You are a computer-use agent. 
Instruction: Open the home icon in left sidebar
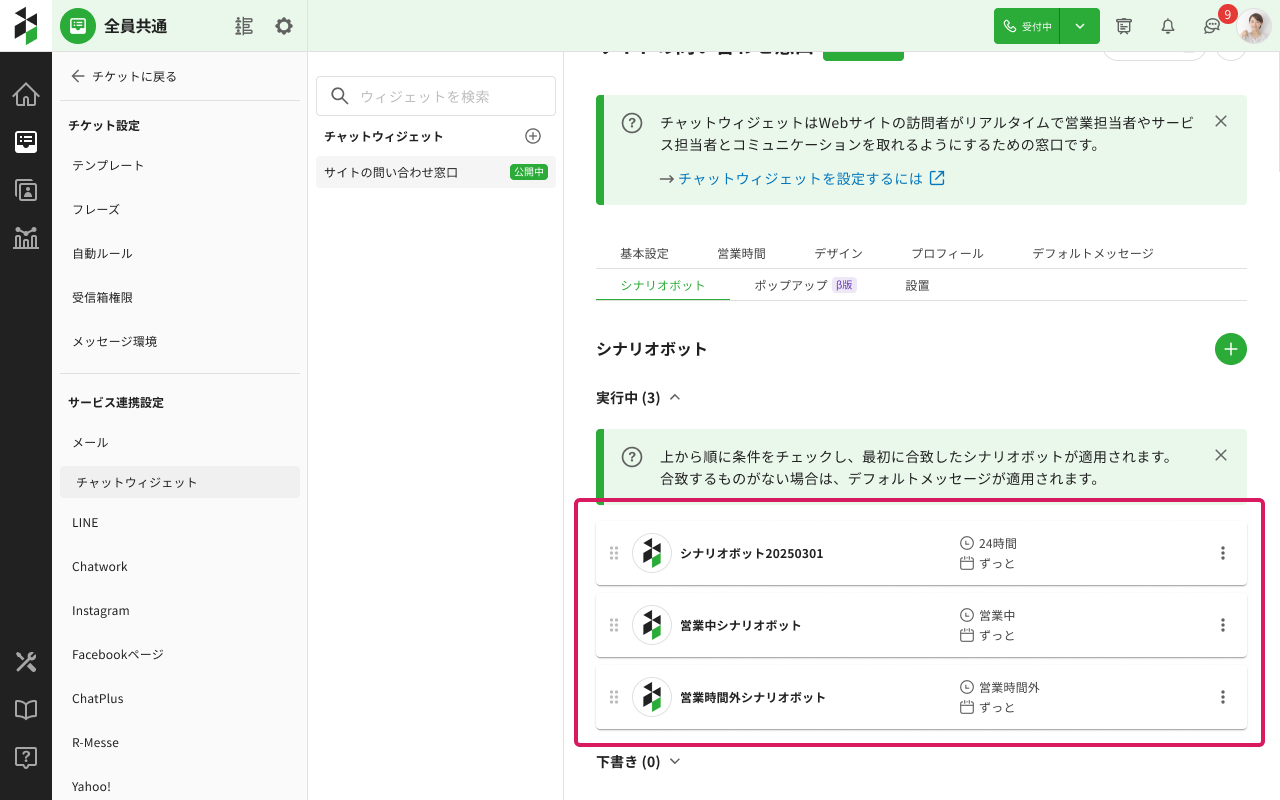[26, 95]
